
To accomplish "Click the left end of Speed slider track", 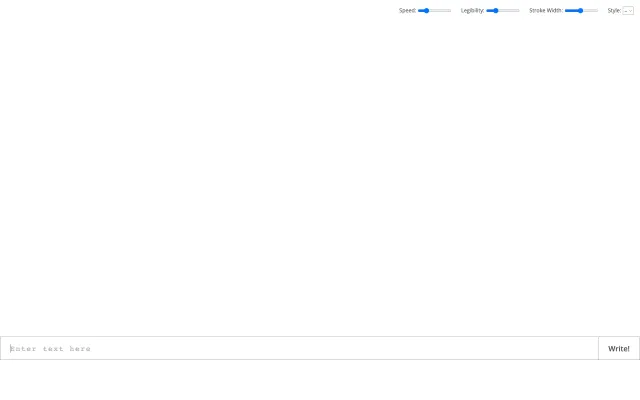I will 419,10.
